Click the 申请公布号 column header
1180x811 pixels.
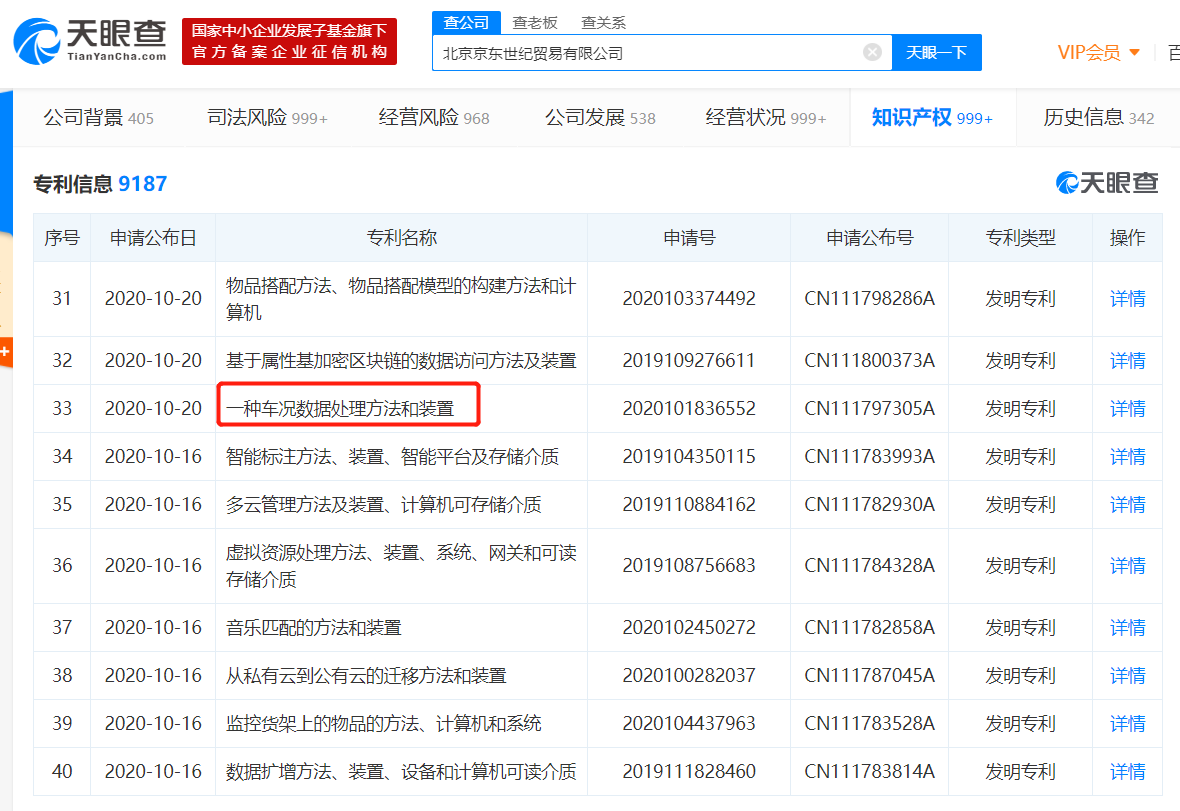click(869, 238)
